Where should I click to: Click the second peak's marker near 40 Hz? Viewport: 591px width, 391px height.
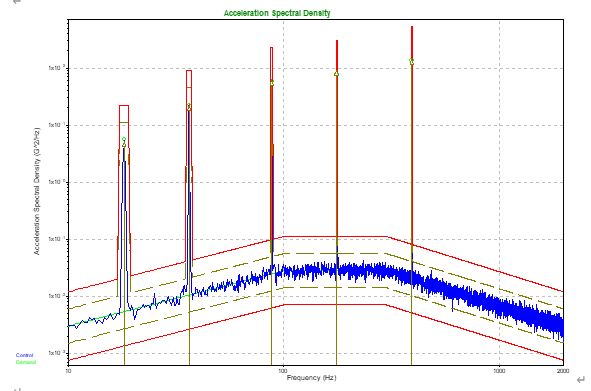(189, 107)
